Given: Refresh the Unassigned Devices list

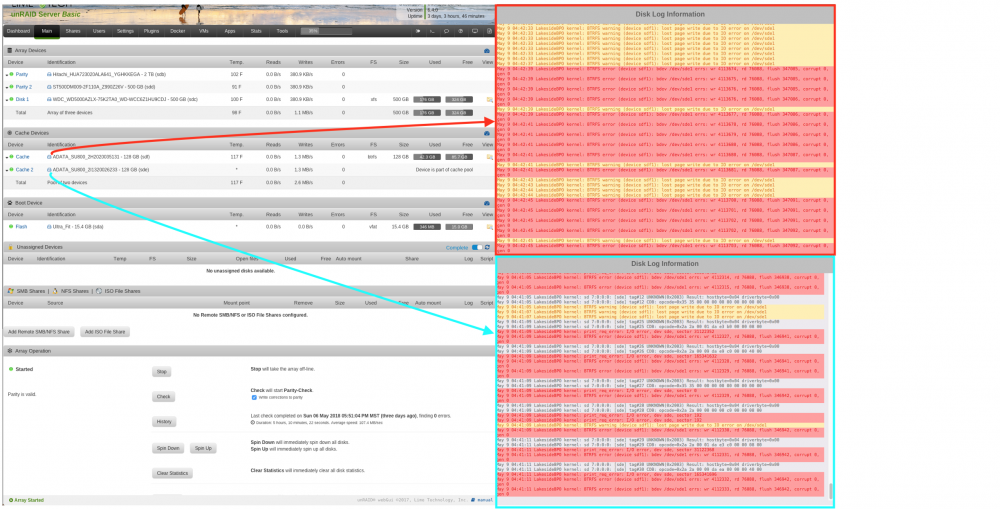Looking at the screenshot, I should point(488,247).
